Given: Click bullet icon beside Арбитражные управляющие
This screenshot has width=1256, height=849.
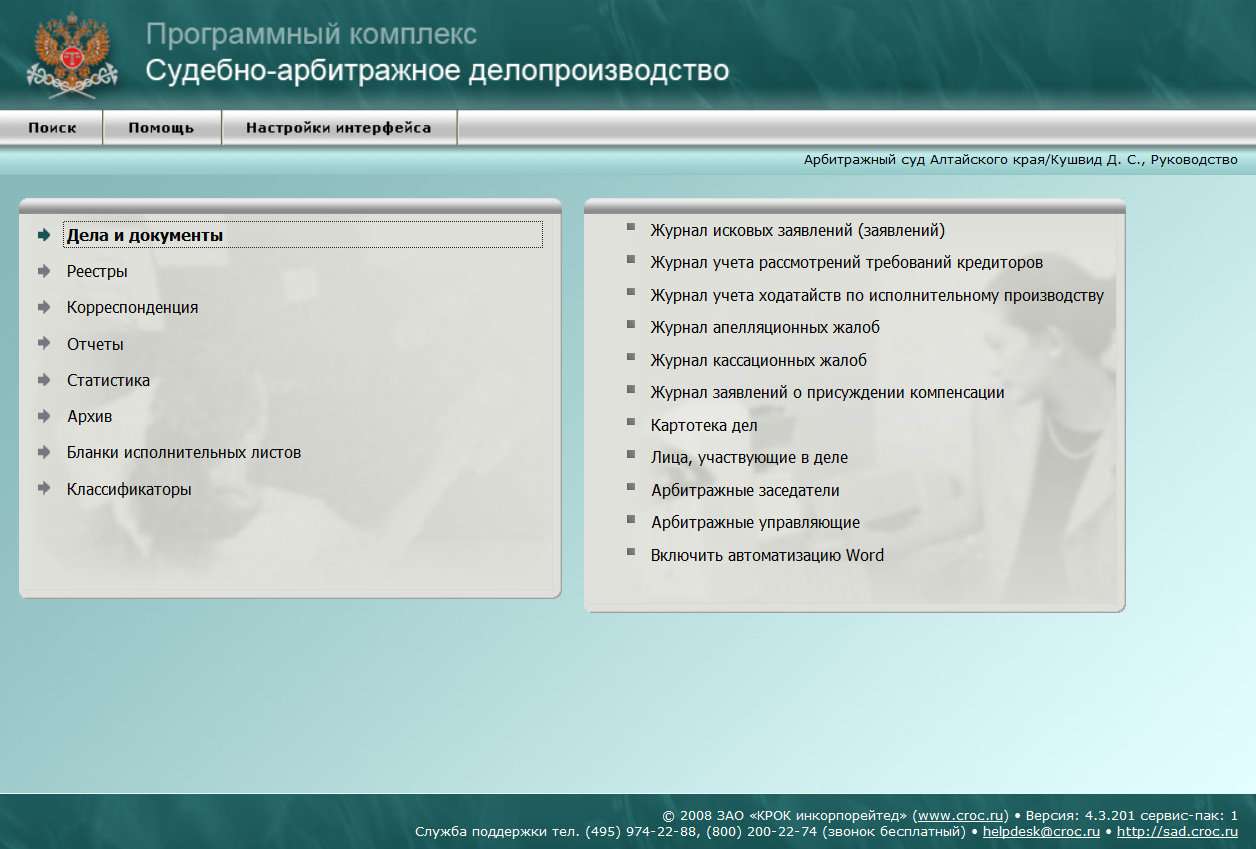Looking at the screenshot, I should tap(631, 519).
